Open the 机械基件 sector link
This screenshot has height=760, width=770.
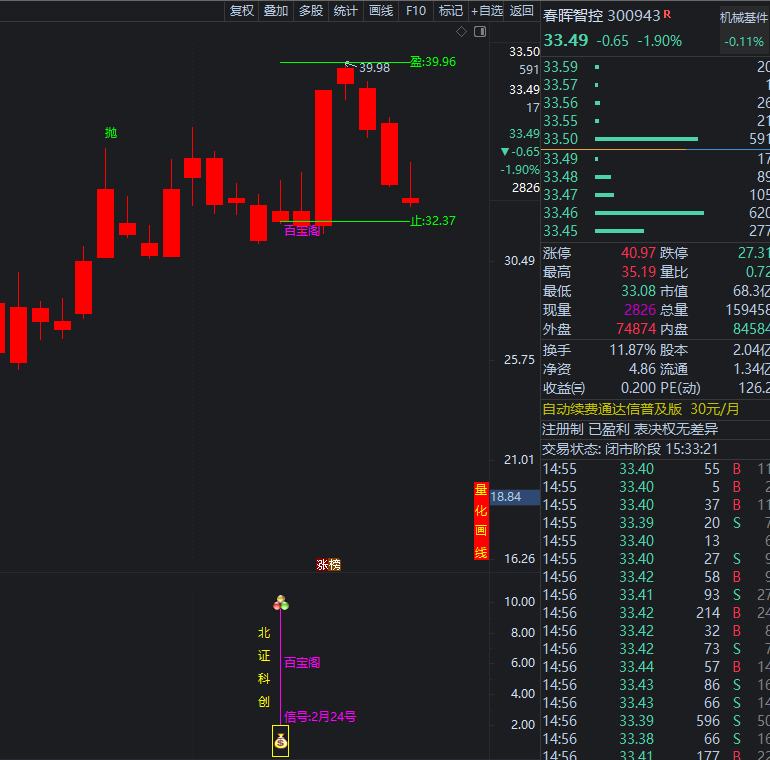click(x=744, y=17)
